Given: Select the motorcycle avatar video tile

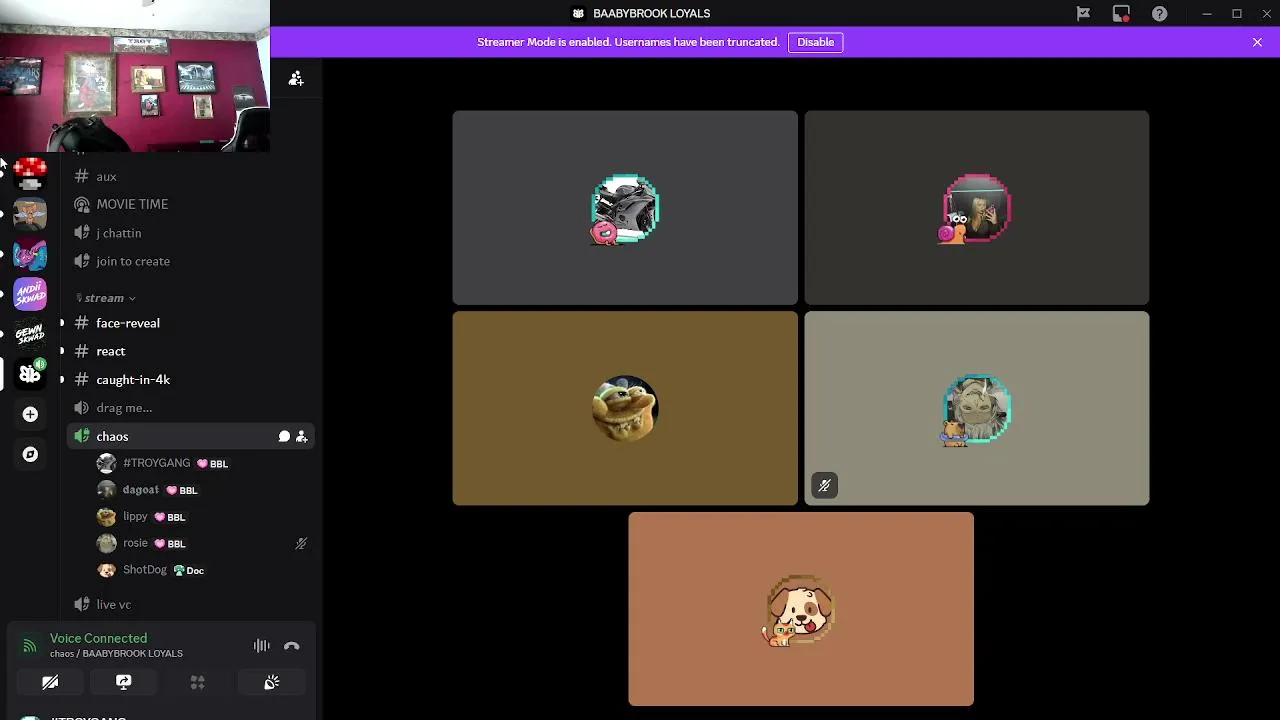Looking at the screenshot, I should pyautogui.click(x=625, y=208).
